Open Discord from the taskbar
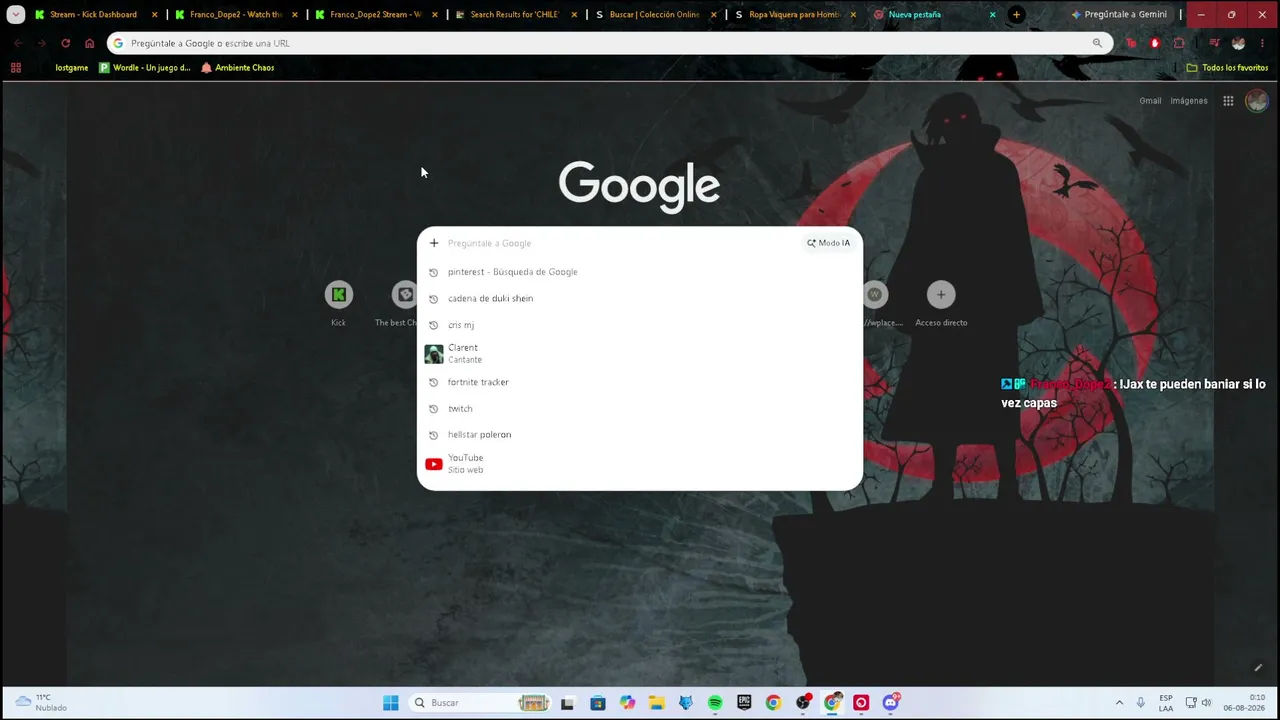The height and width of the screenshot is (720, 1280). pos(891,703)
